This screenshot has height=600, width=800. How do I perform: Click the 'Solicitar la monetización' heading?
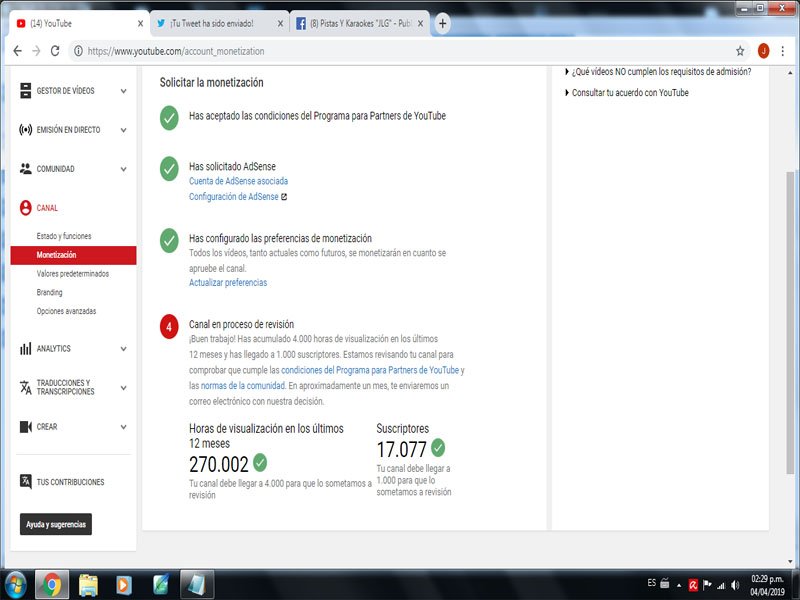point(211,83)
